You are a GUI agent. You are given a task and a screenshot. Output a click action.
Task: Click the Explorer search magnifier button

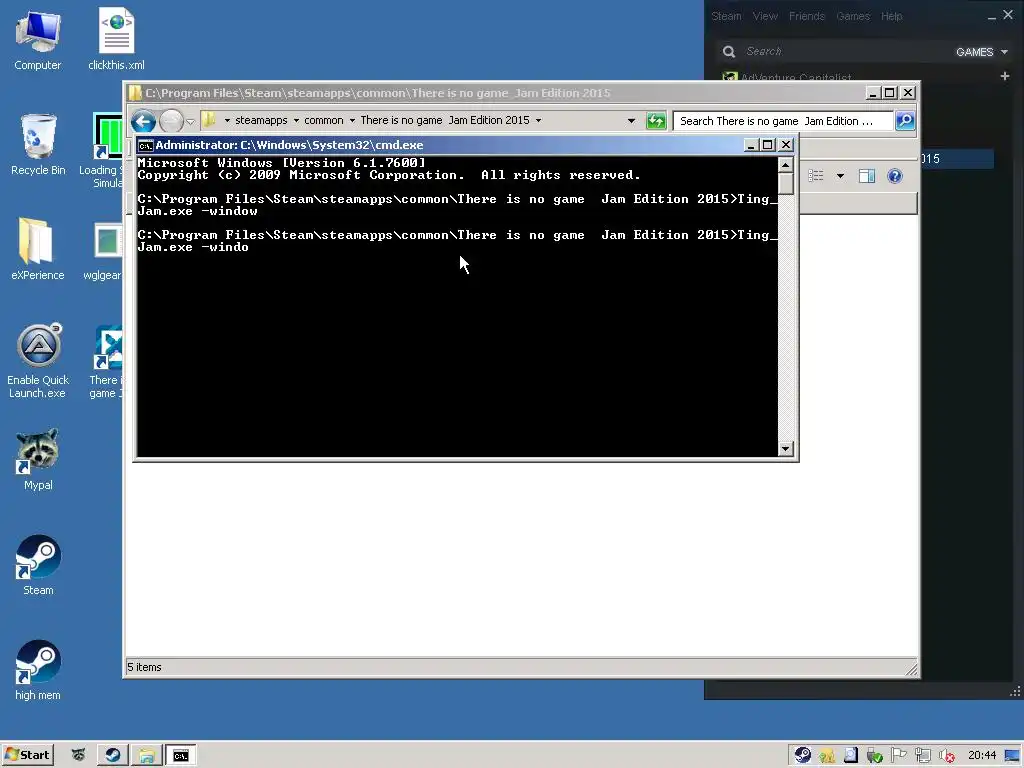click(904, 121)
